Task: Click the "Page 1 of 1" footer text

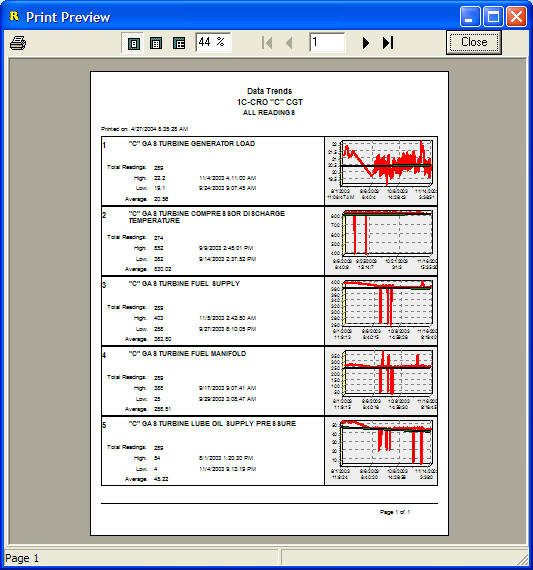Action: [395, 512]
